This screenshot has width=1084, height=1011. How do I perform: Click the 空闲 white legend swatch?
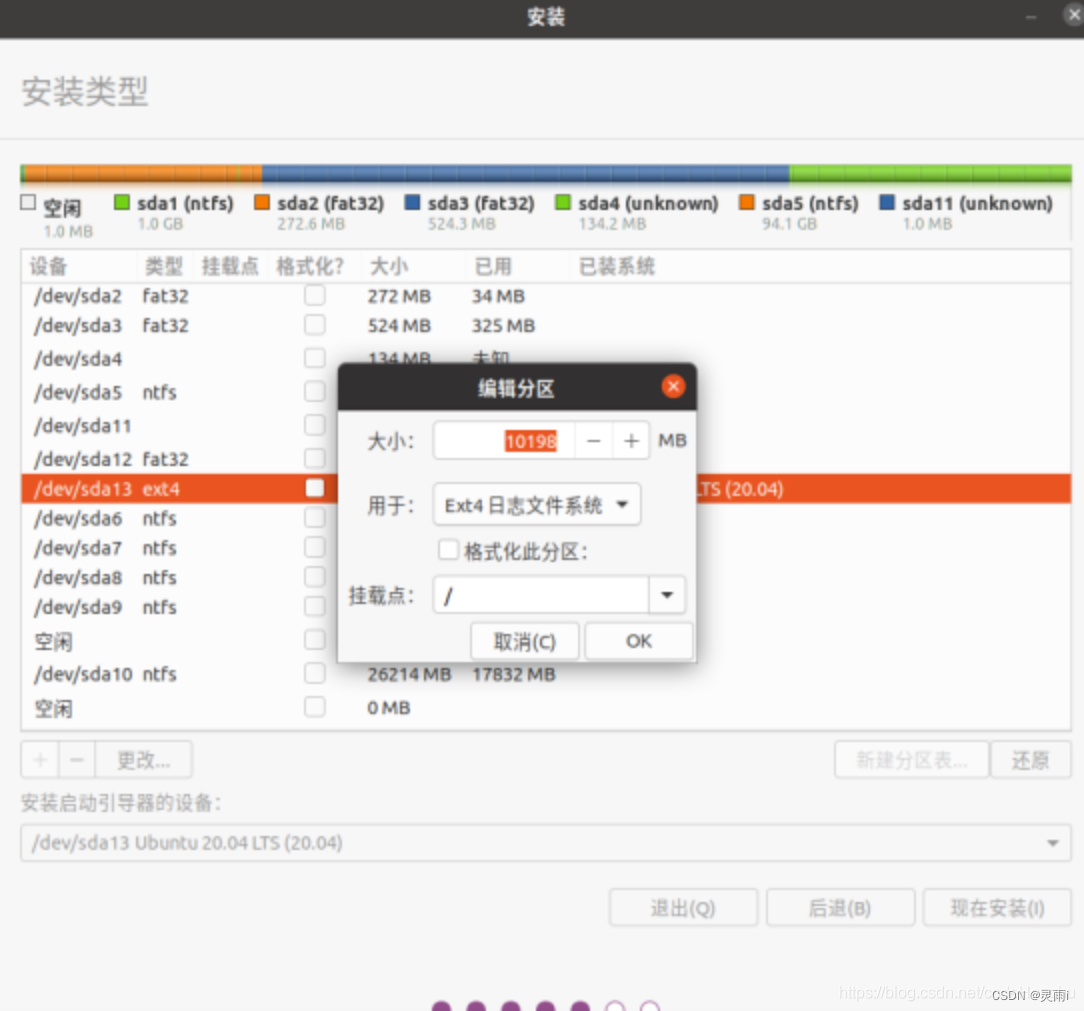point(28,203)
